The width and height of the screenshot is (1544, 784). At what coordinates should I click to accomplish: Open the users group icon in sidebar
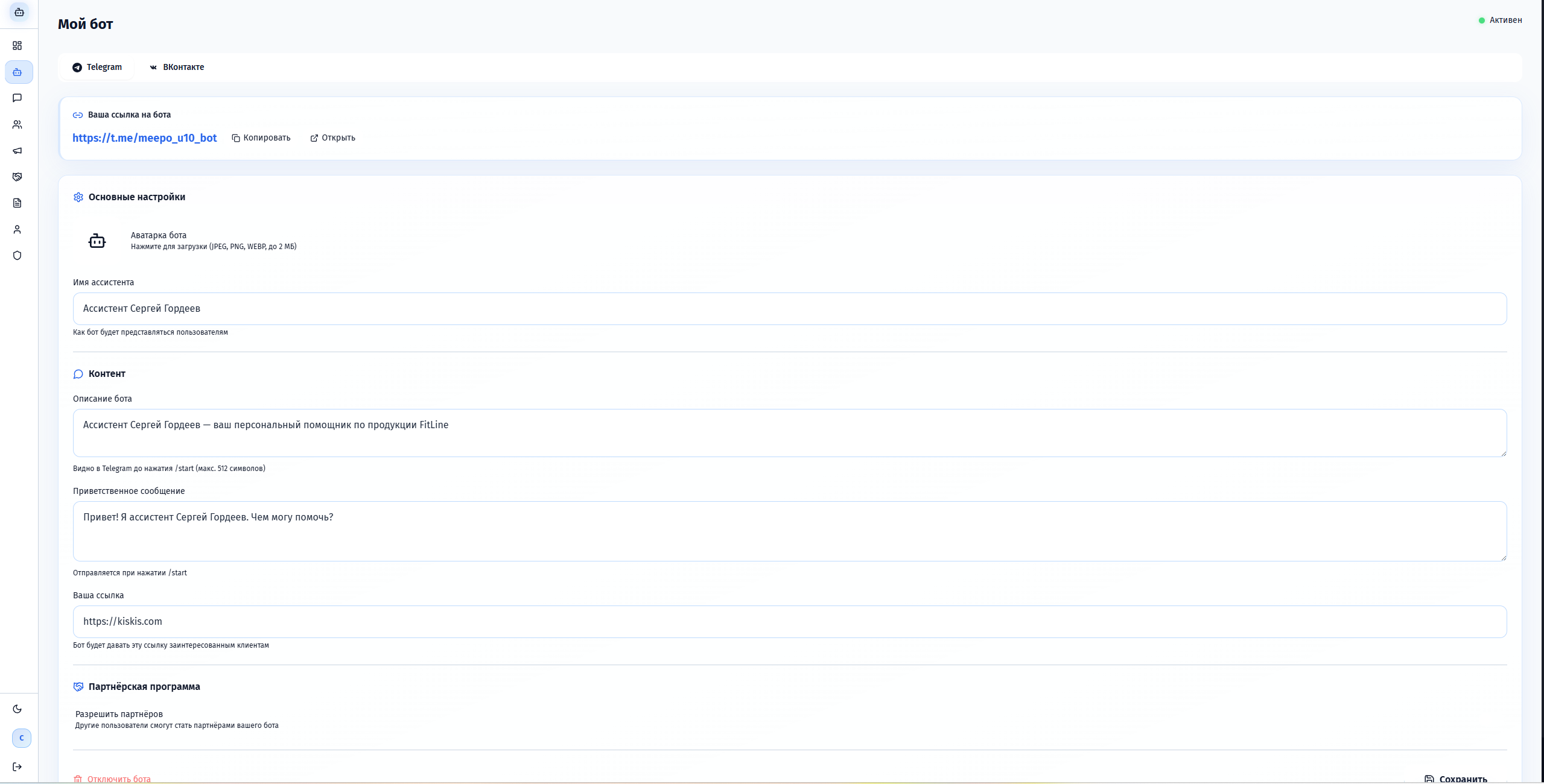[x=17, y=124]
